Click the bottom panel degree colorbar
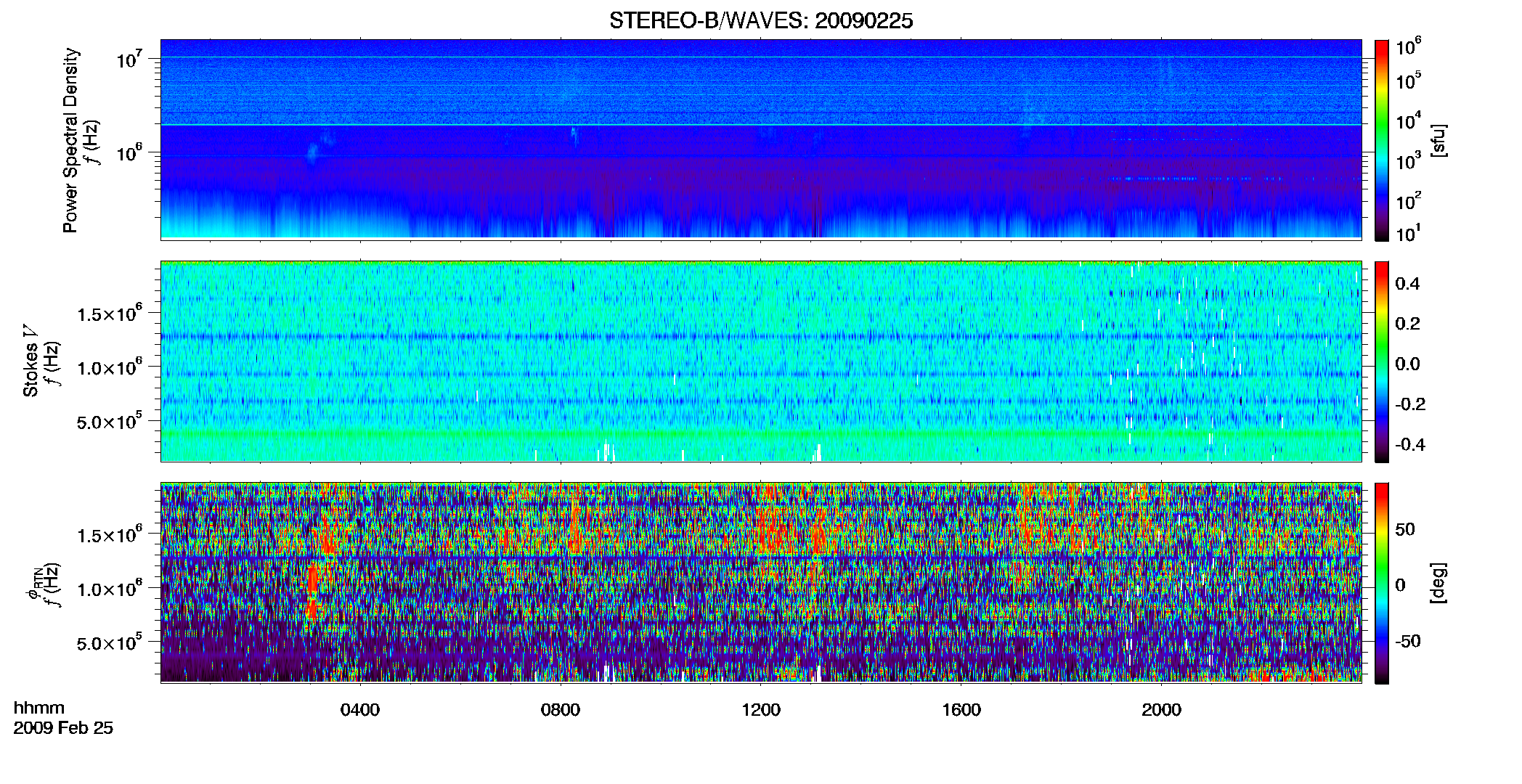 tap(1382, 584)
